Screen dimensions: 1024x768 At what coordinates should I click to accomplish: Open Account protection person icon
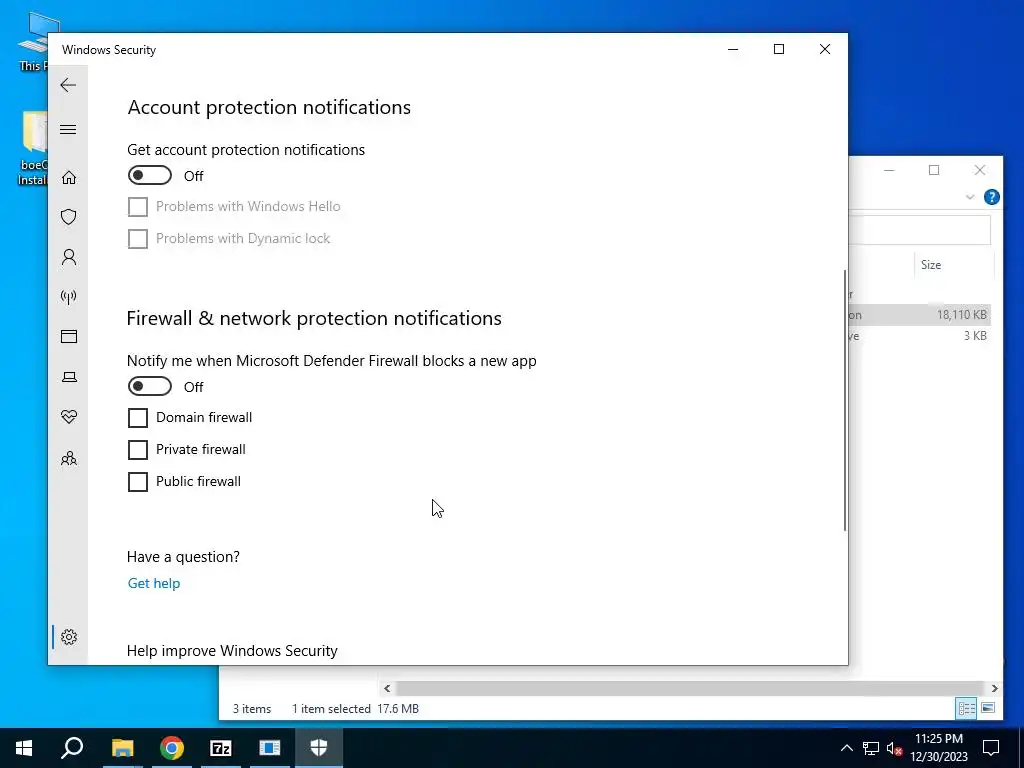click(x=69, y=257)
